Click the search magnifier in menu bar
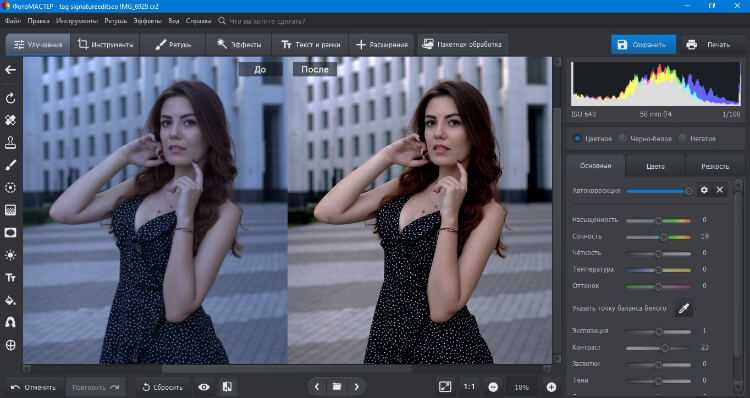 [x=221, y=21]
